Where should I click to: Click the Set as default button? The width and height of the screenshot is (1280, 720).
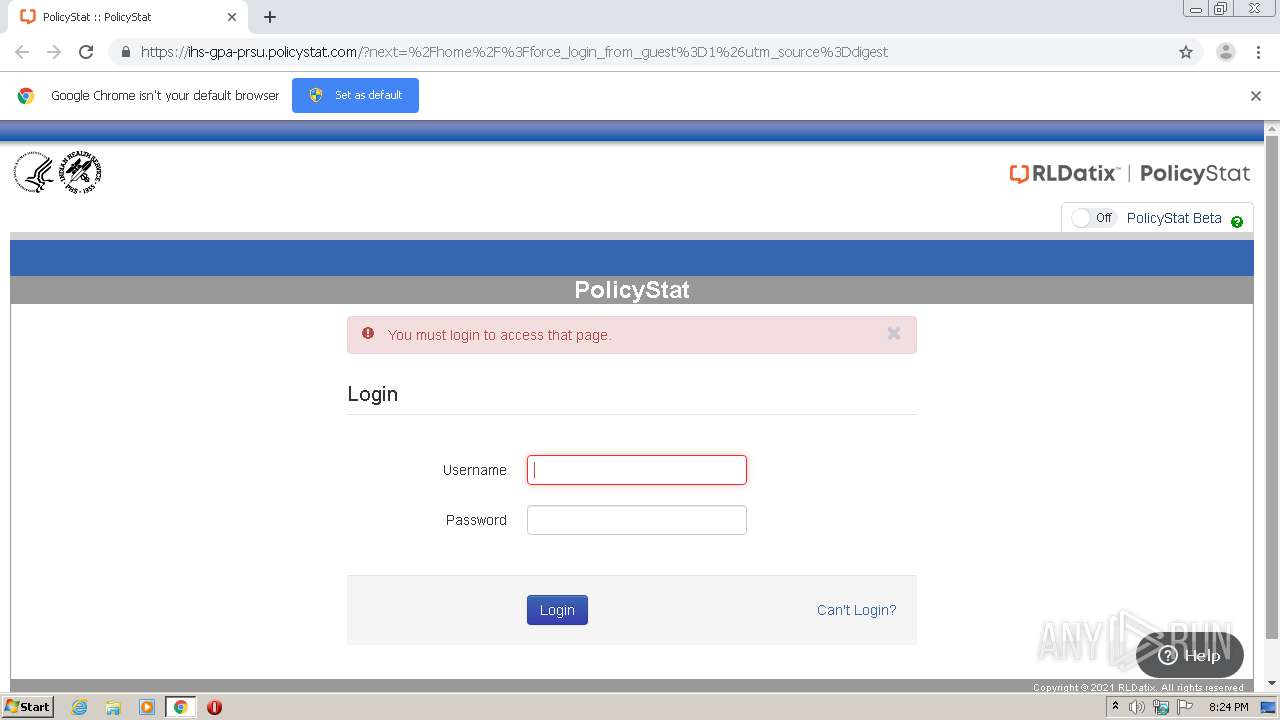[x=355, y=95]
